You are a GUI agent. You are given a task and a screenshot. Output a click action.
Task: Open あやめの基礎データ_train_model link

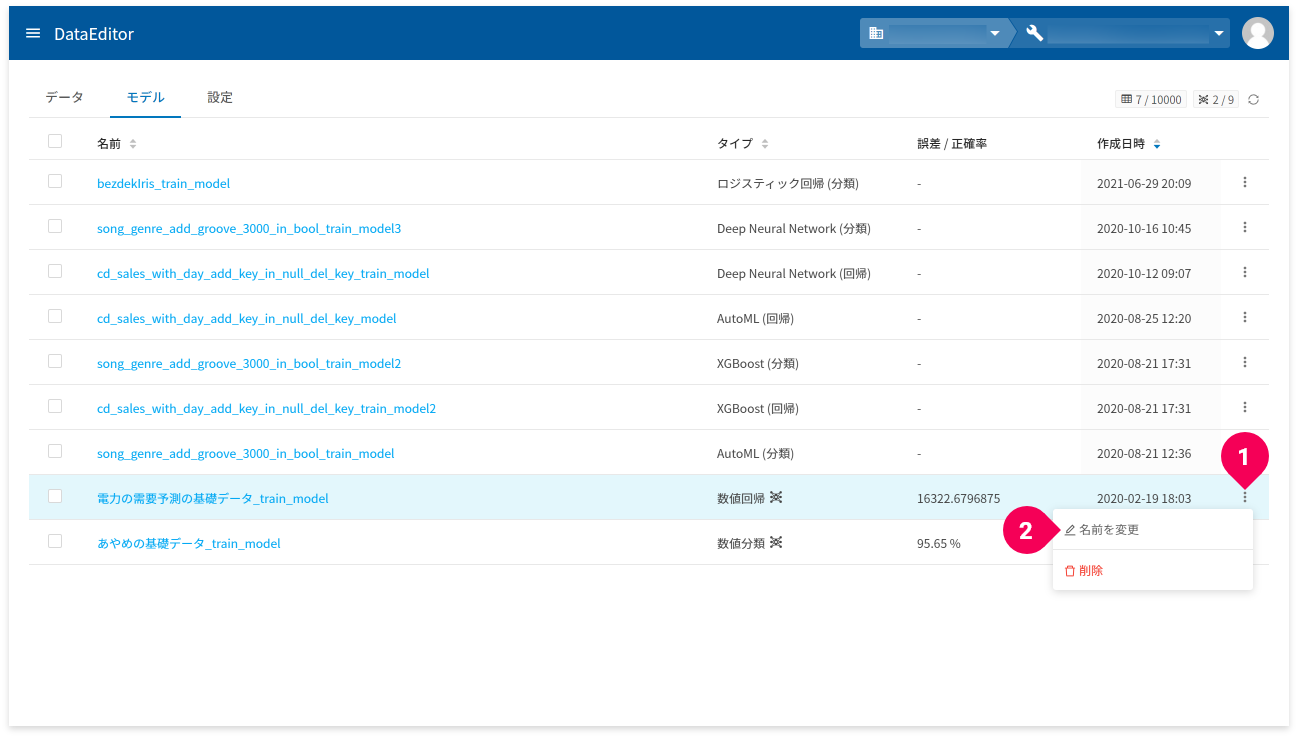[x=189, y=543]
